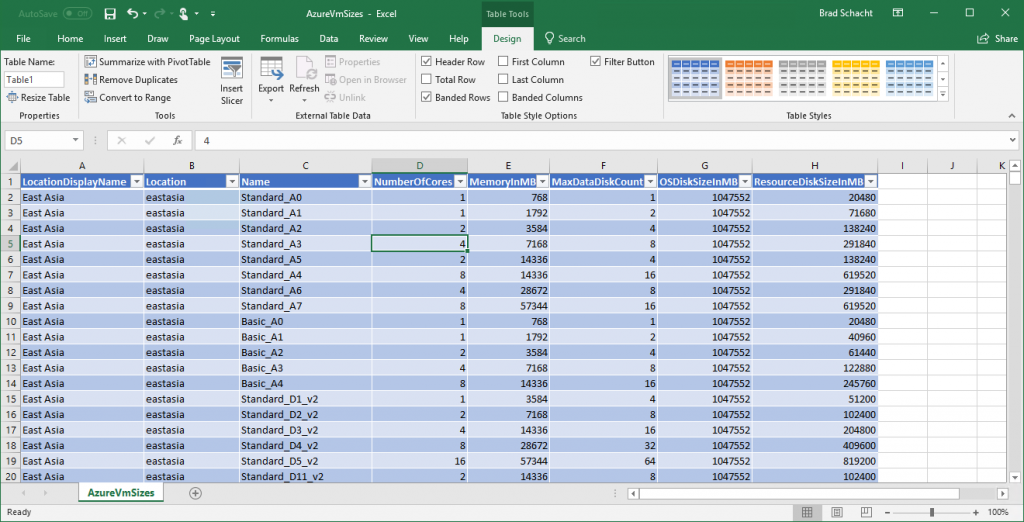Expand the Name Box dropdown arrow

76,141
